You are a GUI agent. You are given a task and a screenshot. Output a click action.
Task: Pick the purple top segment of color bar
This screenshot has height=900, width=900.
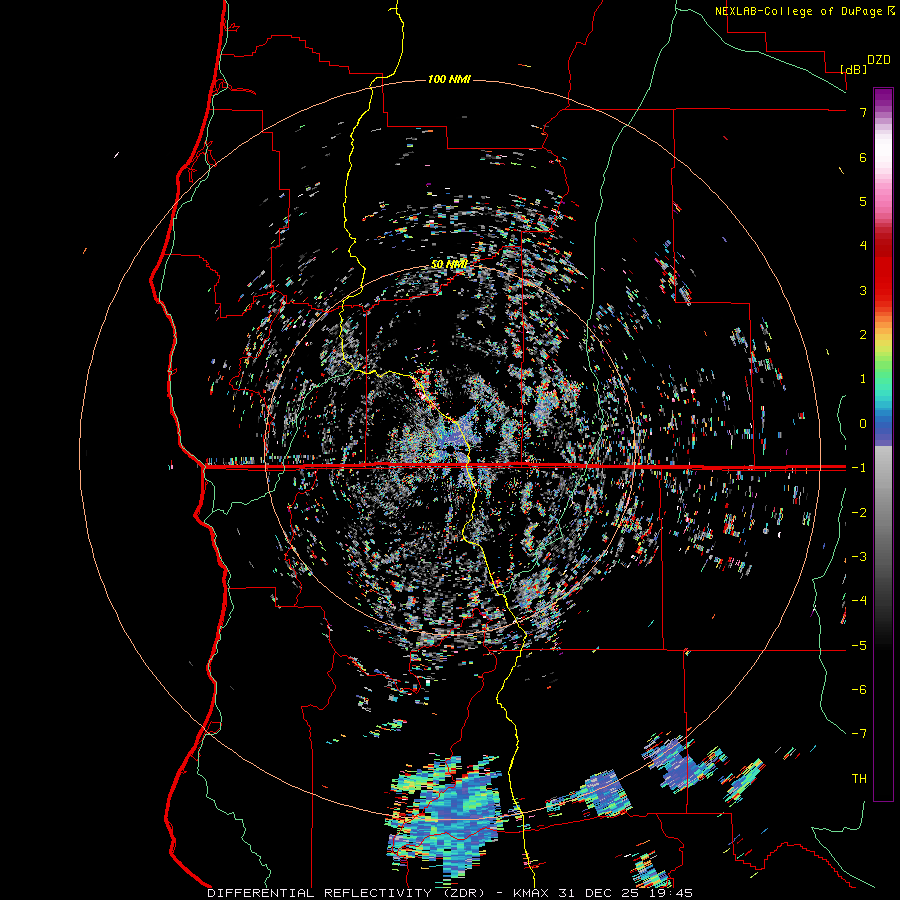(883, 98)
